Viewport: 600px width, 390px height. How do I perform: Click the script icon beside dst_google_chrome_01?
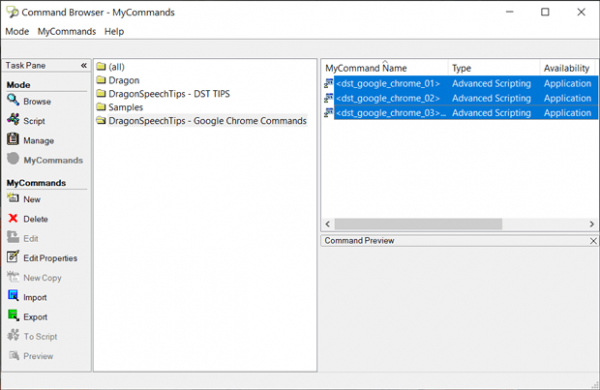(328, 83)
